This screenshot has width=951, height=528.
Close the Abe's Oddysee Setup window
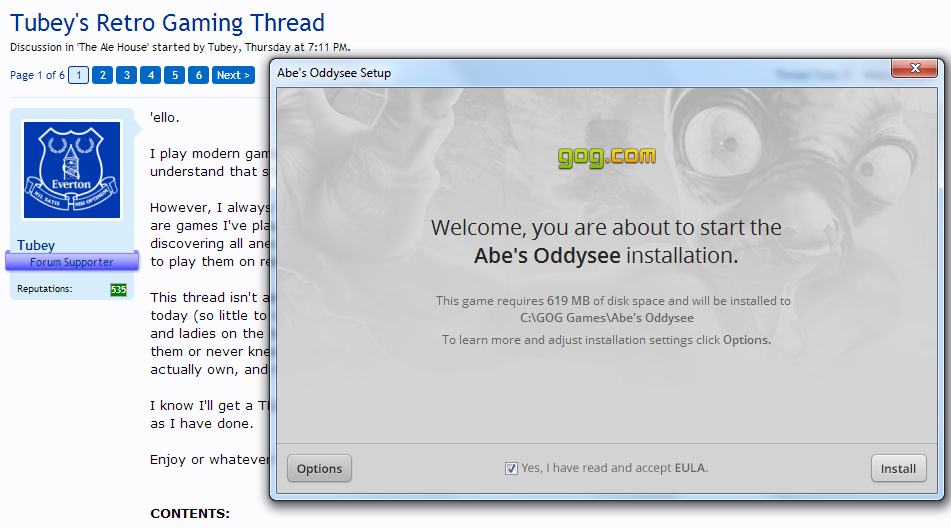pyautogui.click(x=915, y=68)
